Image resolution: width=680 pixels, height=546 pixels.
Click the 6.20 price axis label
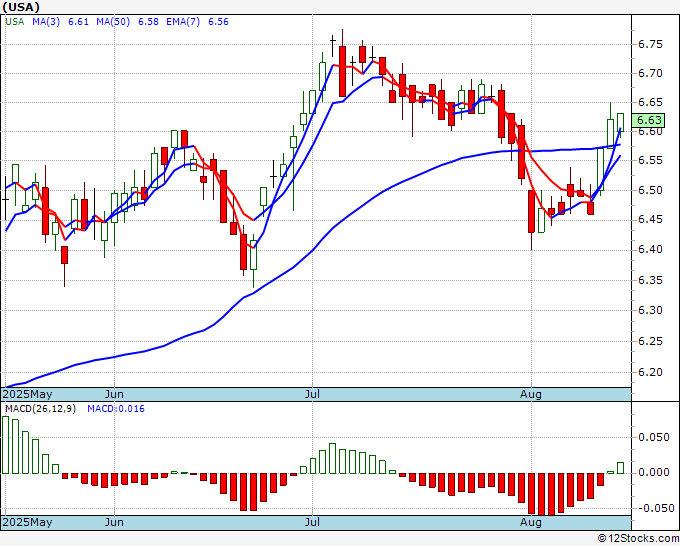[x=650, y=372]
